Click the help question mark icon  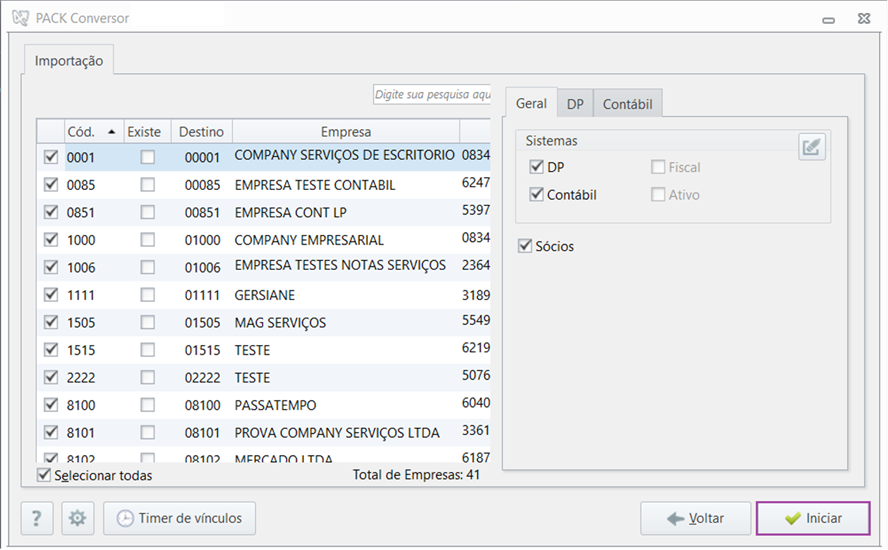[x=37, y=518]
